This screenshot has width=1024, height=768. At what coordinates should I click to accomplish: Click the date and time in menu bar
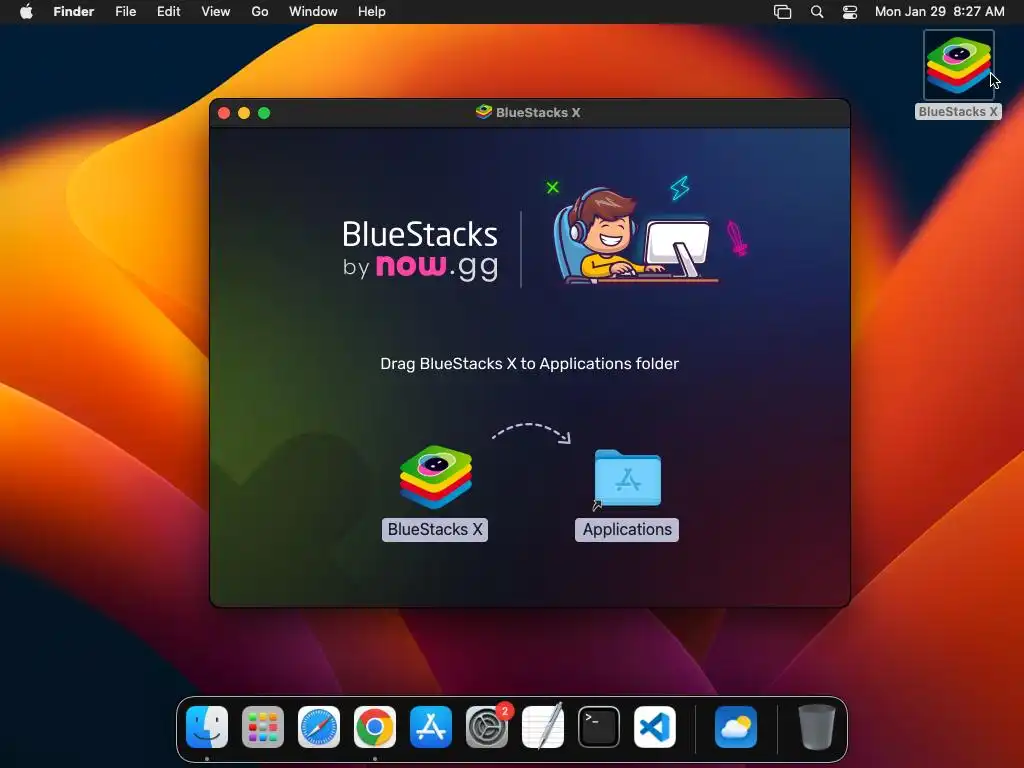939,12
